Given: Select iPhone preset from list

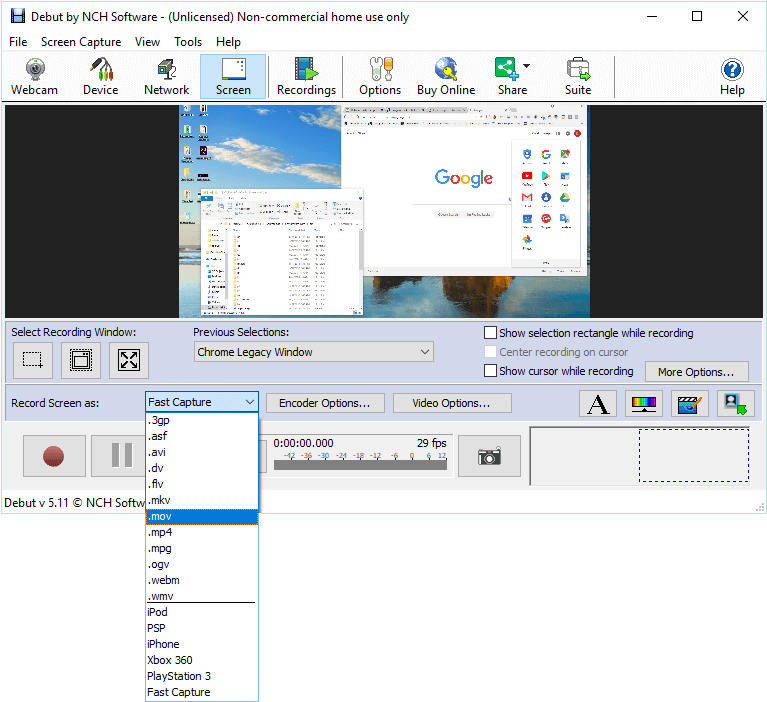Looking at the screenshot, I should 202,644.
